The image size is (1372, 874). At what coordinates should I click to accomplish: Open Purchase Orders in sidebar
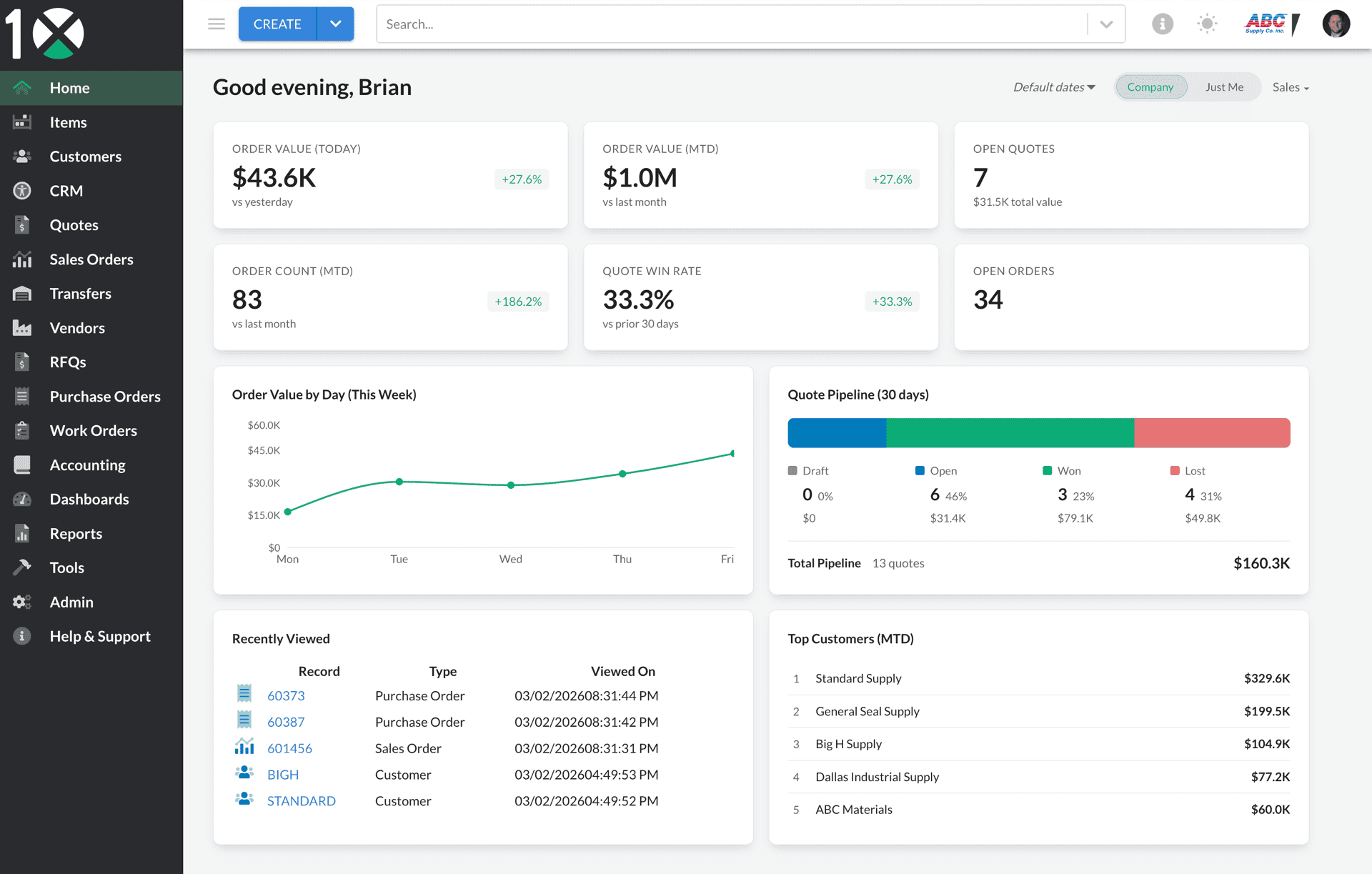coord(91,397)
